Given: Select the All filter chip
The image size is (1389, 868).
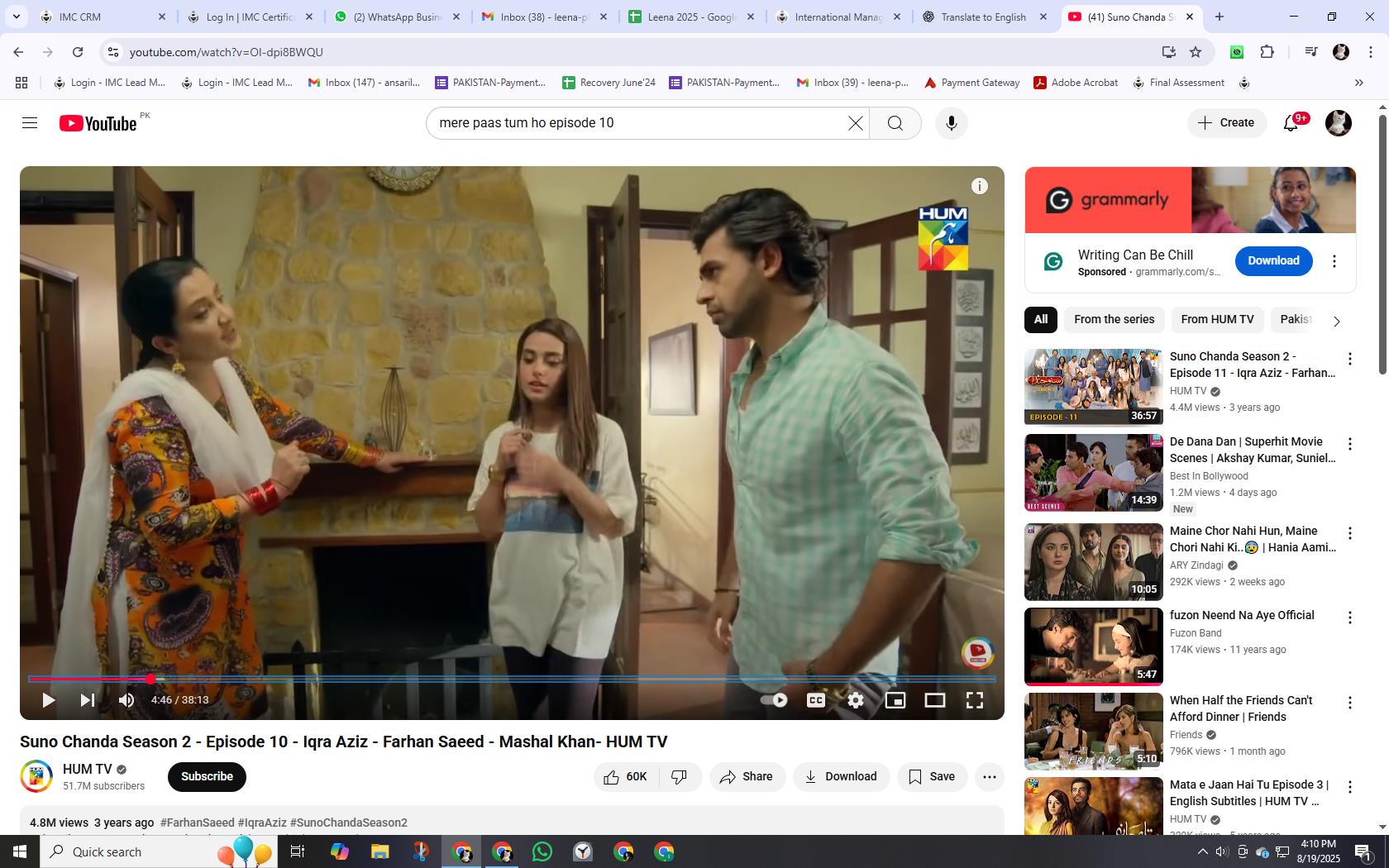Looking at the screenshot, I should [x=1041, y=319].
